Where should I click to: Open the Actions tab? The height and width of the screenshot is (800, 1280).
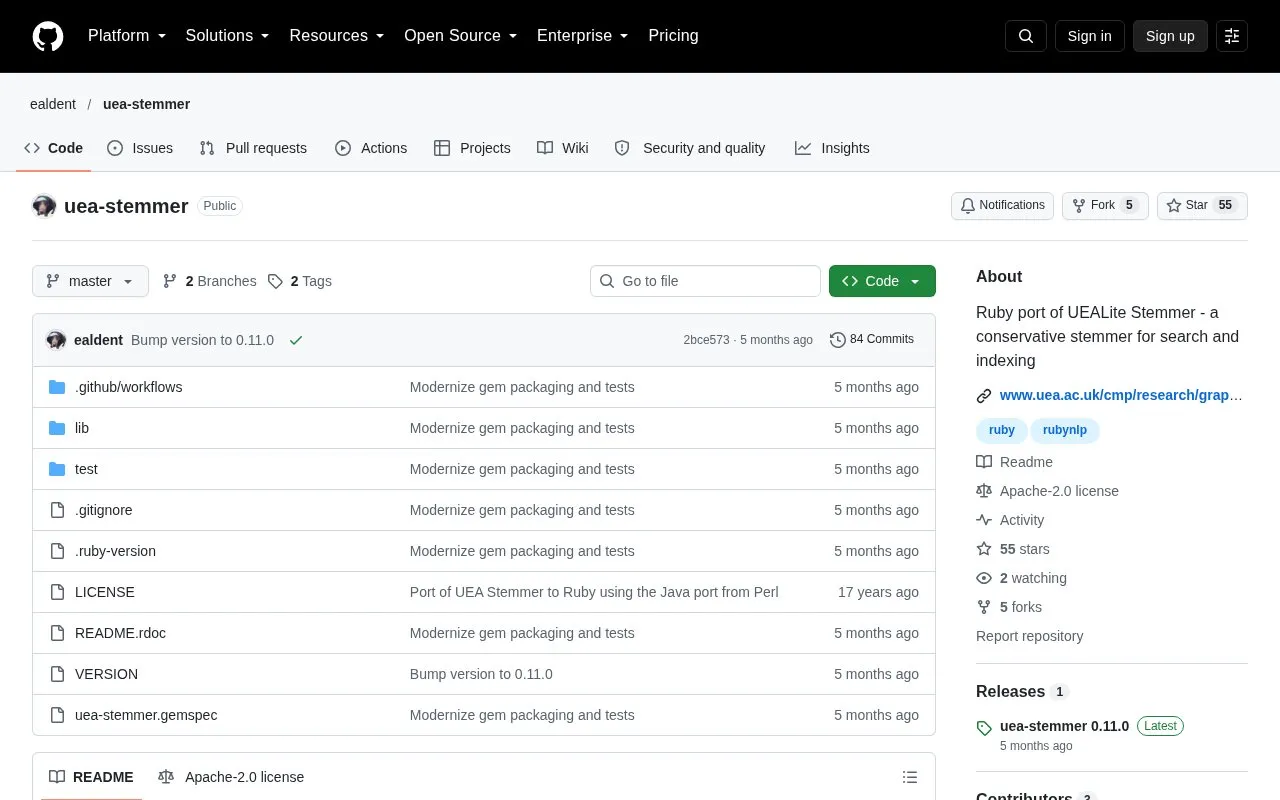click(x=371, y=148)
